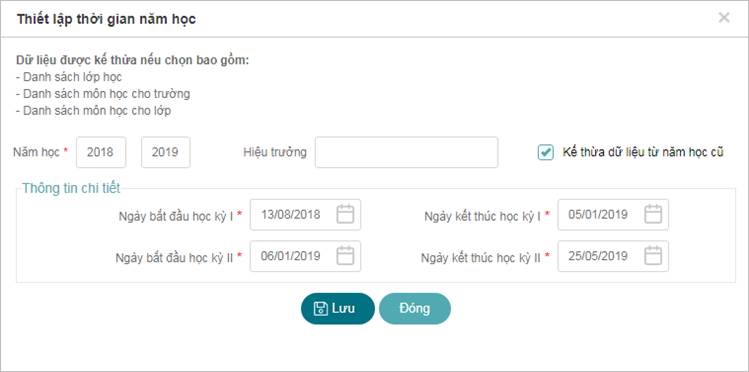
Task: Click the Đóng button
Action: (x=415, y=308)
